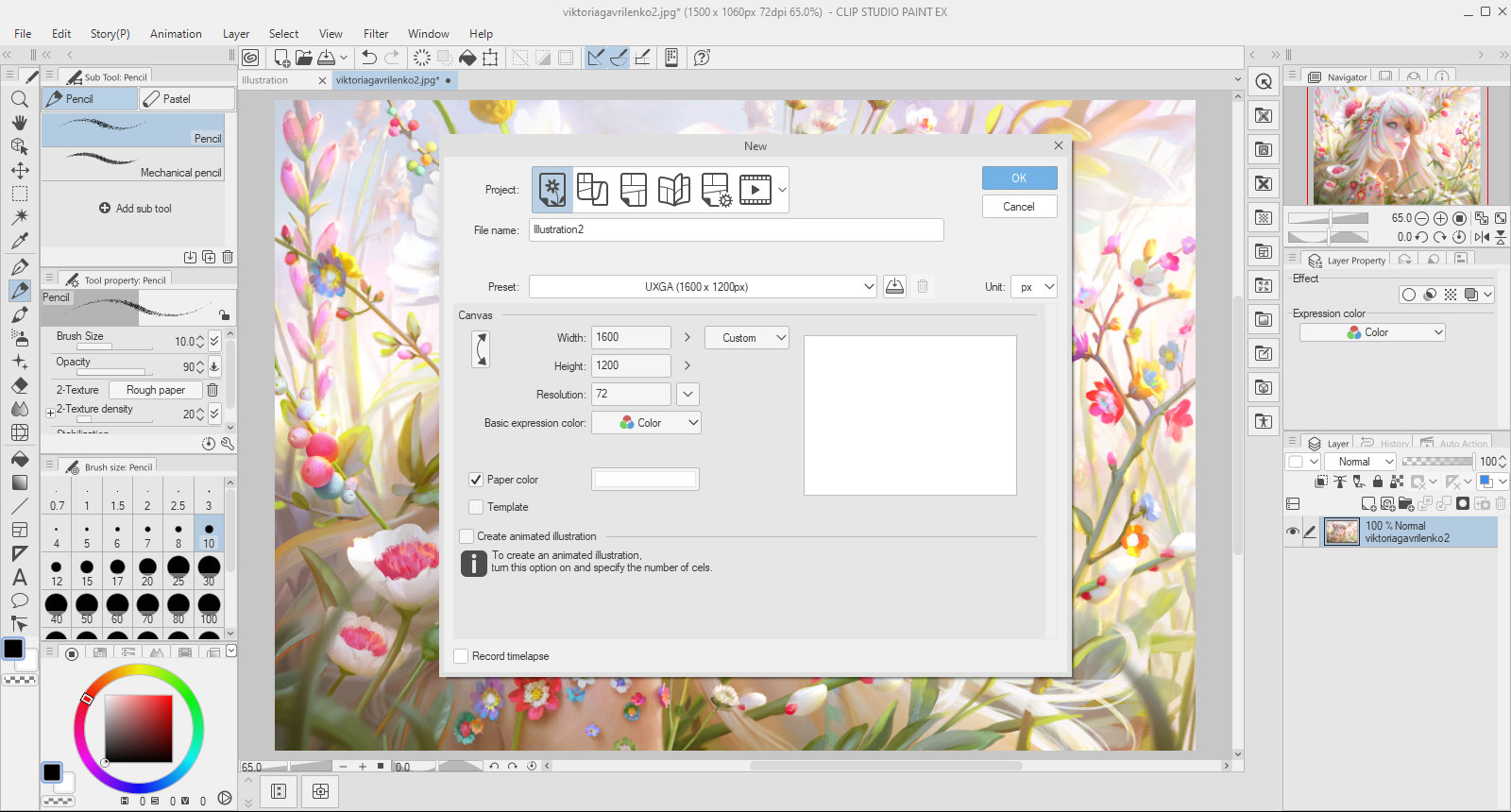Save preset with register preset icon
Screen dimensions: 1511x812
pyautogui.click(x=894, y=286)
